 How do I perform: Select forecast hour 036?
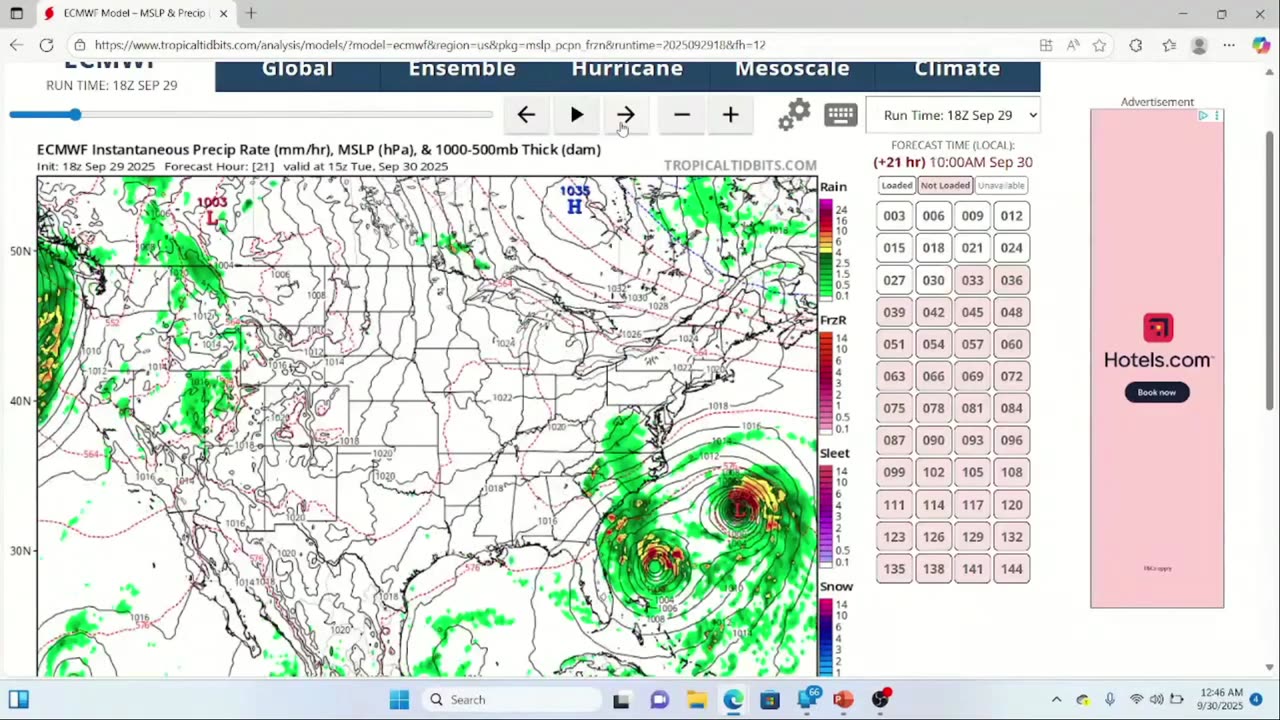pyautogui.click(x=1011, y=280)
